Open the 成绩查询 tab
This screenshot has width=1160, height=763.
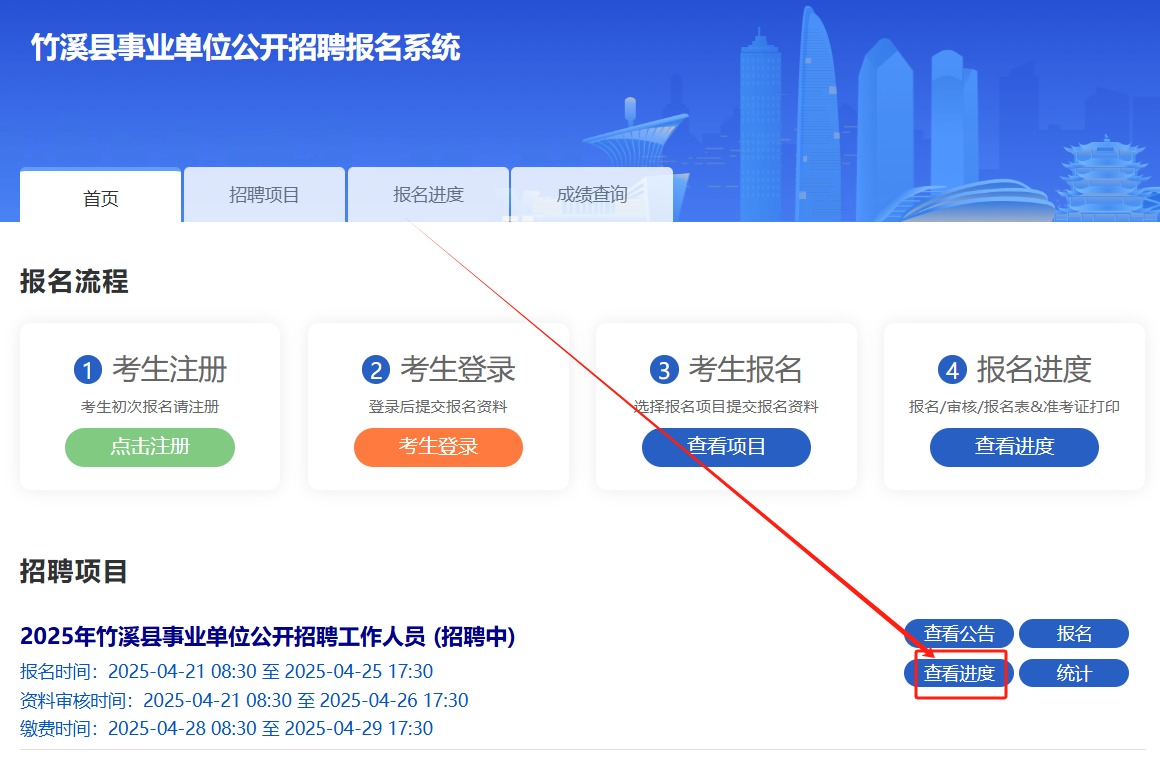[592, 195]
